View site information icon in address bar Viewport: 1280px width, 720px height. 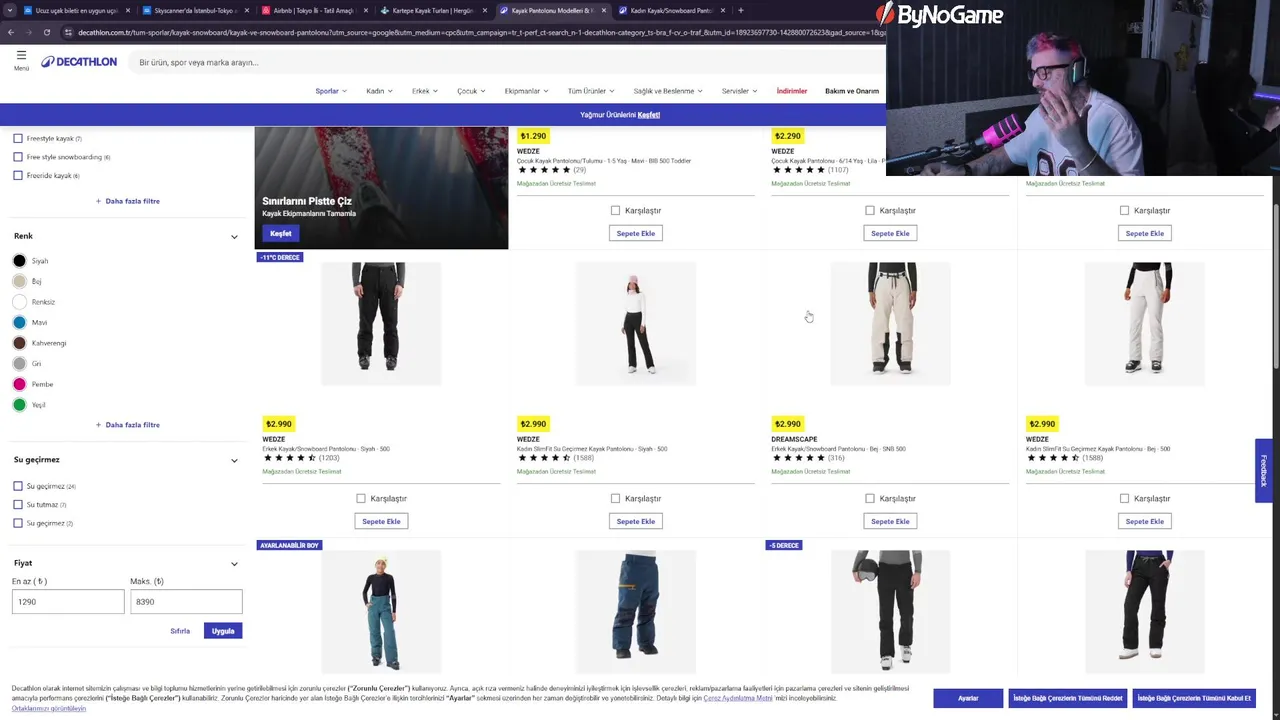(68, 32)
